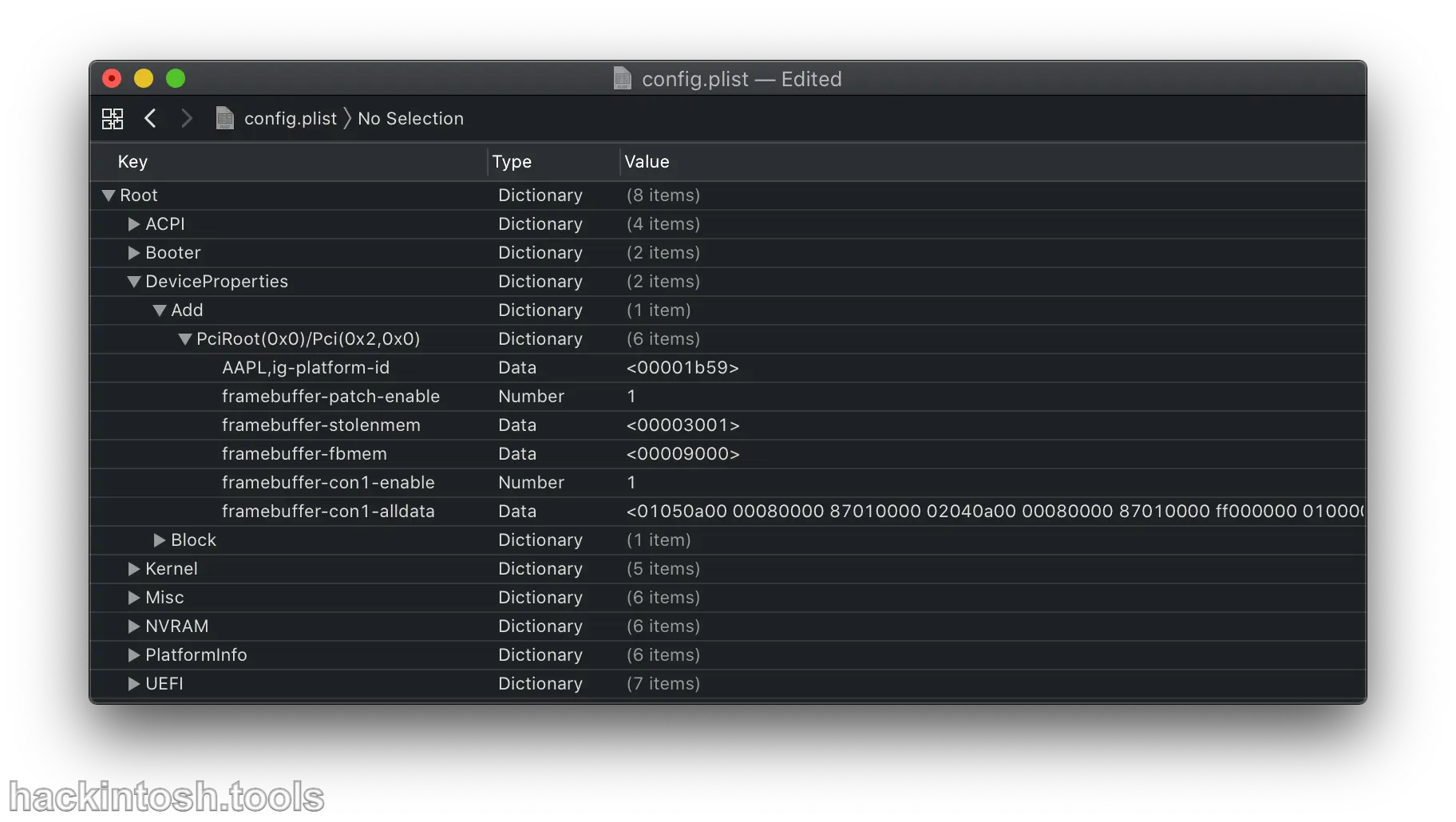The image size is (1456, 822).
Task: Click the config.plist — Edited window title
Action: (742, 79)
